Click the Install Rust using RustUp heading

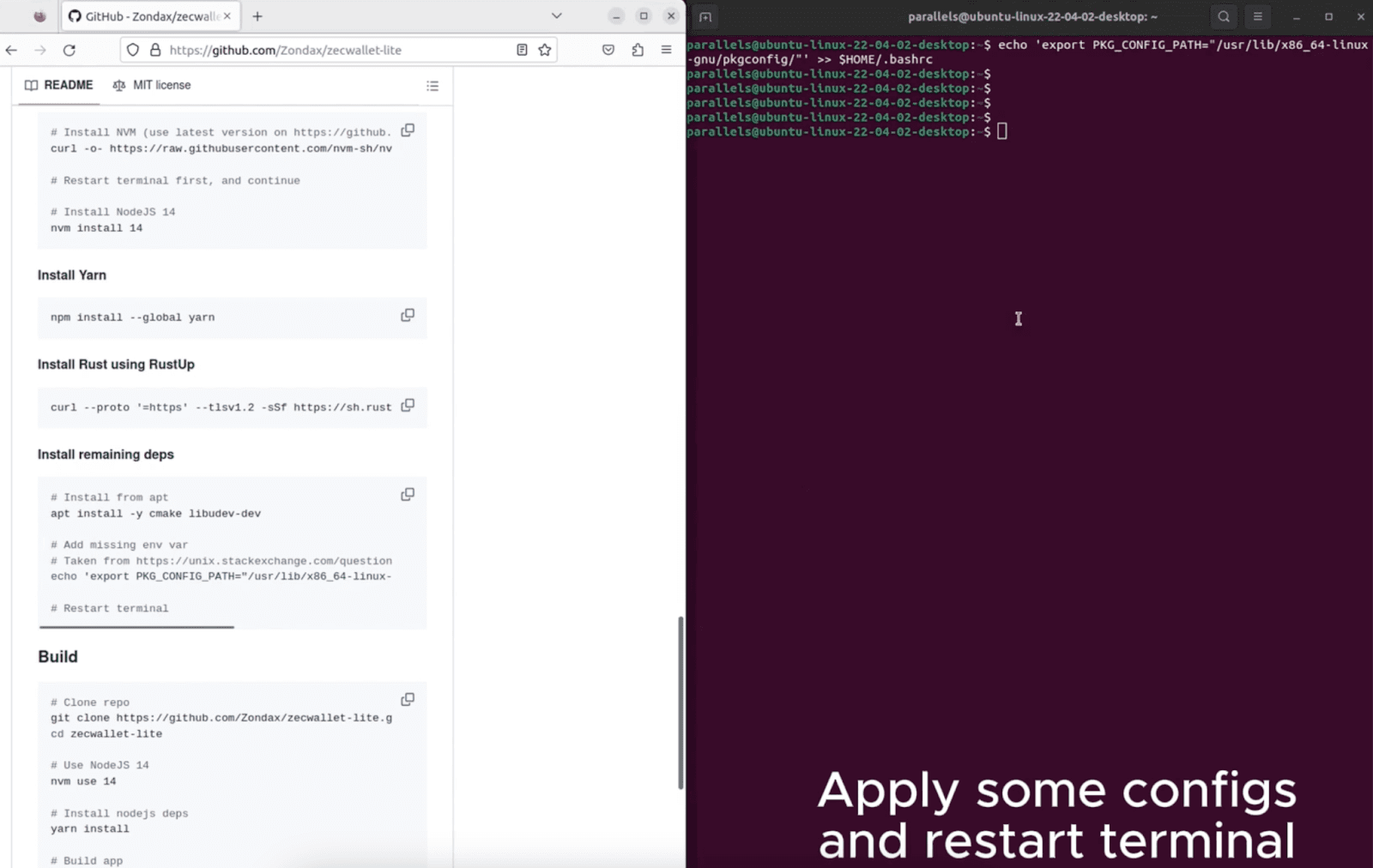116,365
